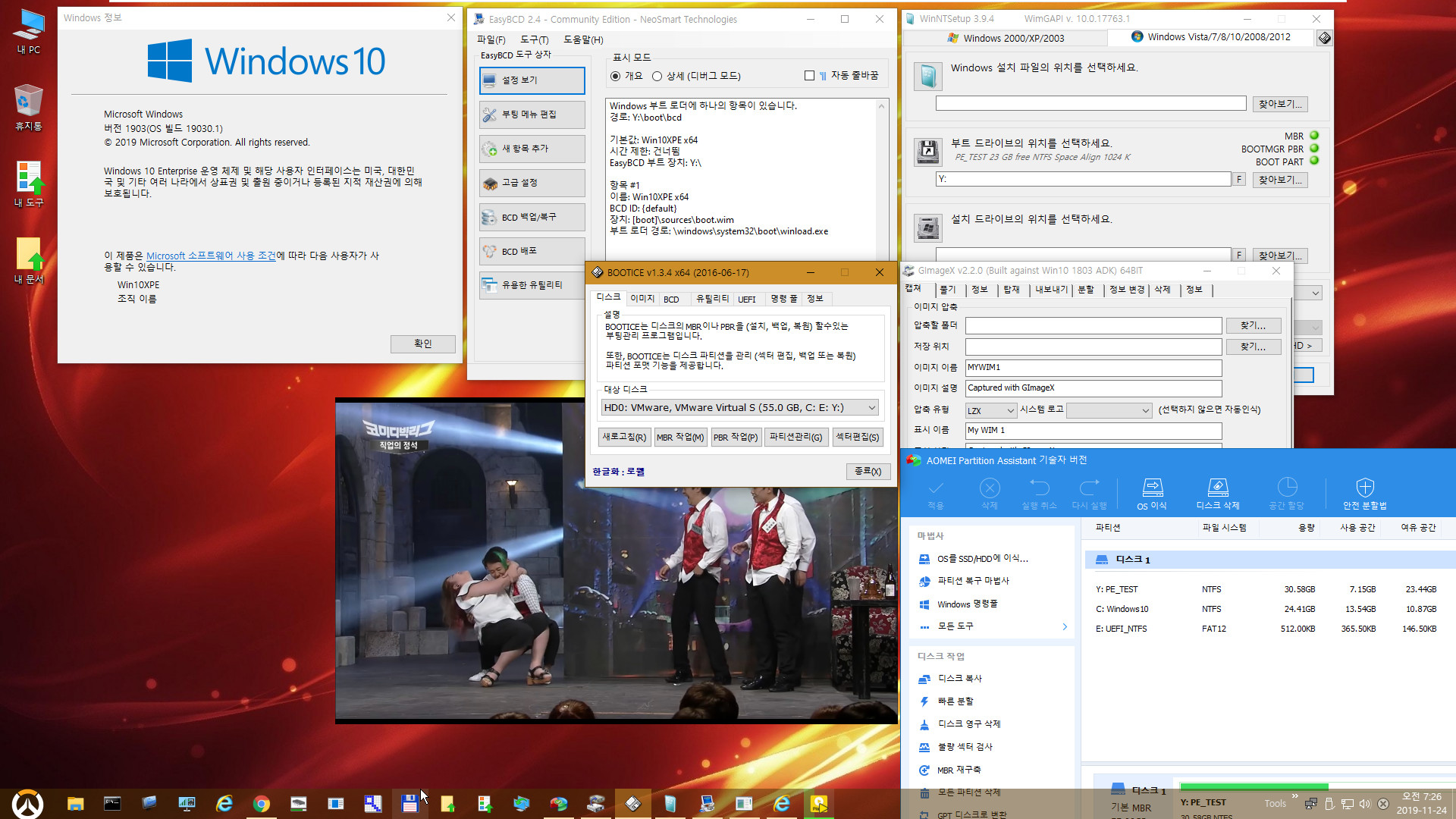The width and height of the screenshot is (1456, 819).
Task: Click F button beside Y: boot drive
Action: pos(1239,180)
